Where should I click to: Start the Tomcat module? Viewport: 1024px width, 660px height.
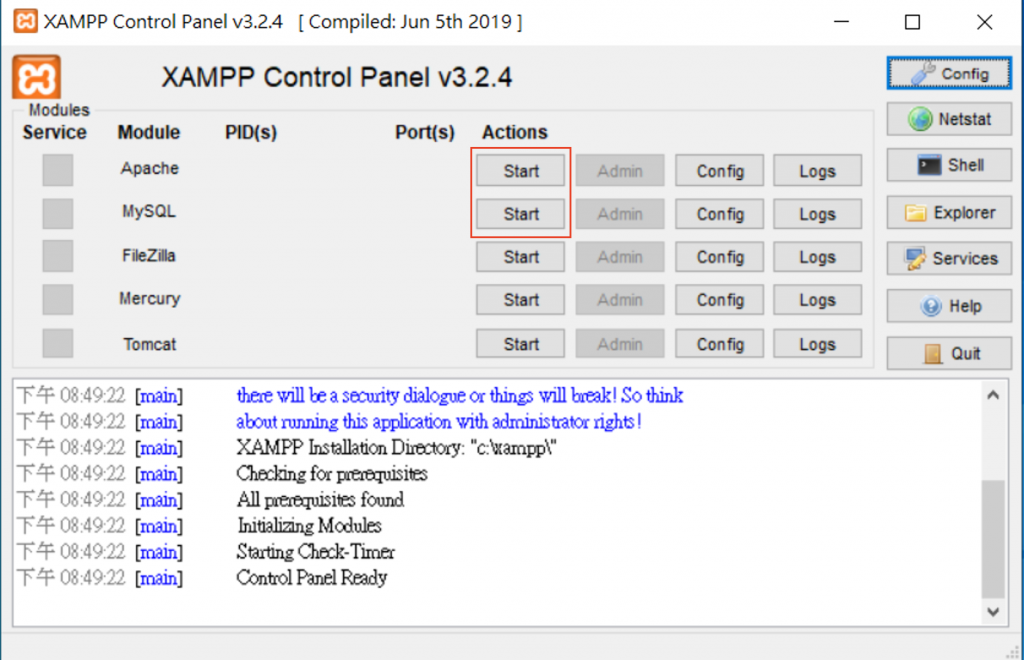click(520, 344)
